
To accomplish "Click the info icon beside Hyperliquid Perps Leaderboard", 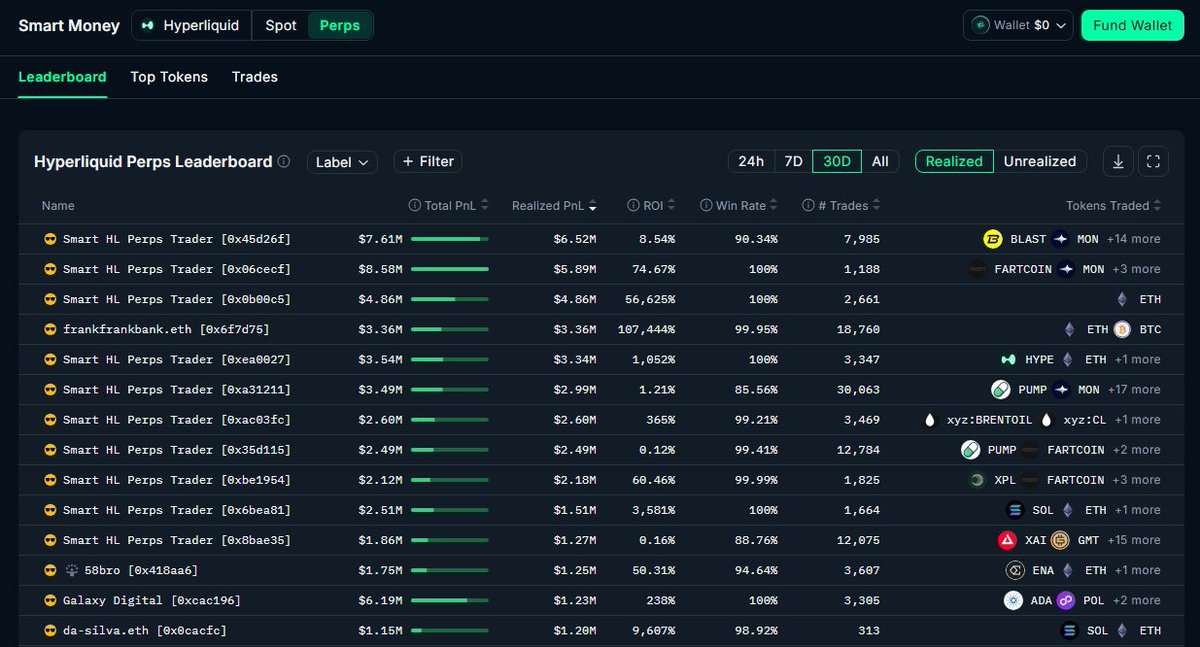I will pyautogui.click(x=284, y=161).
